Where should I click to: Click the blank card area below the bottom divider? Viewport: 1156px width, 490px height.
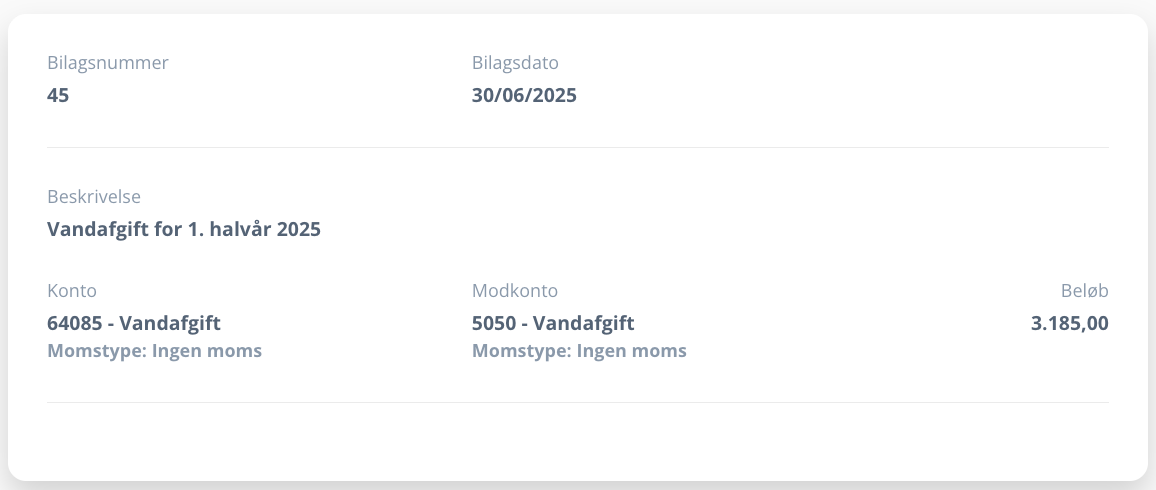tap(578, 440)
